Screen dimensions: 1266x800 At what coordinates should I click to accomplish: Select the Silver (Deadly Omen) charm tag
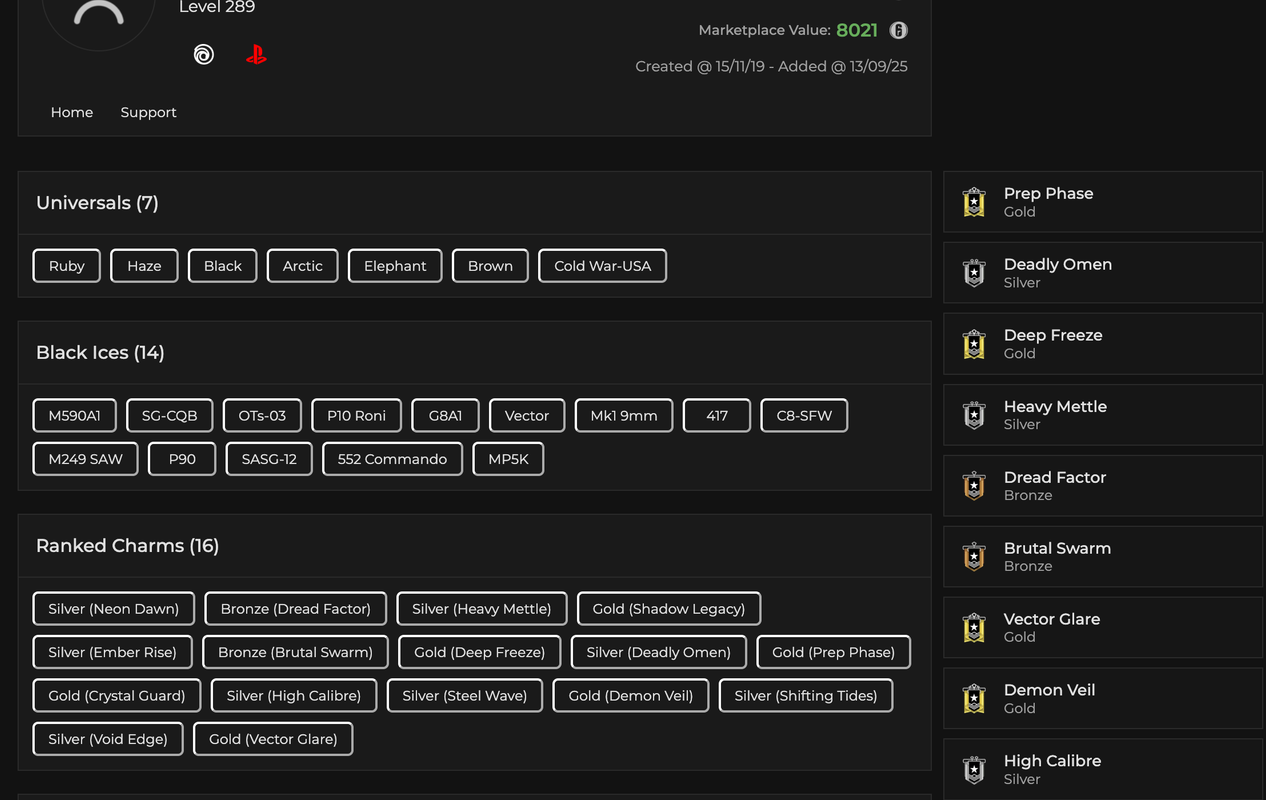(x=659, y=652)
